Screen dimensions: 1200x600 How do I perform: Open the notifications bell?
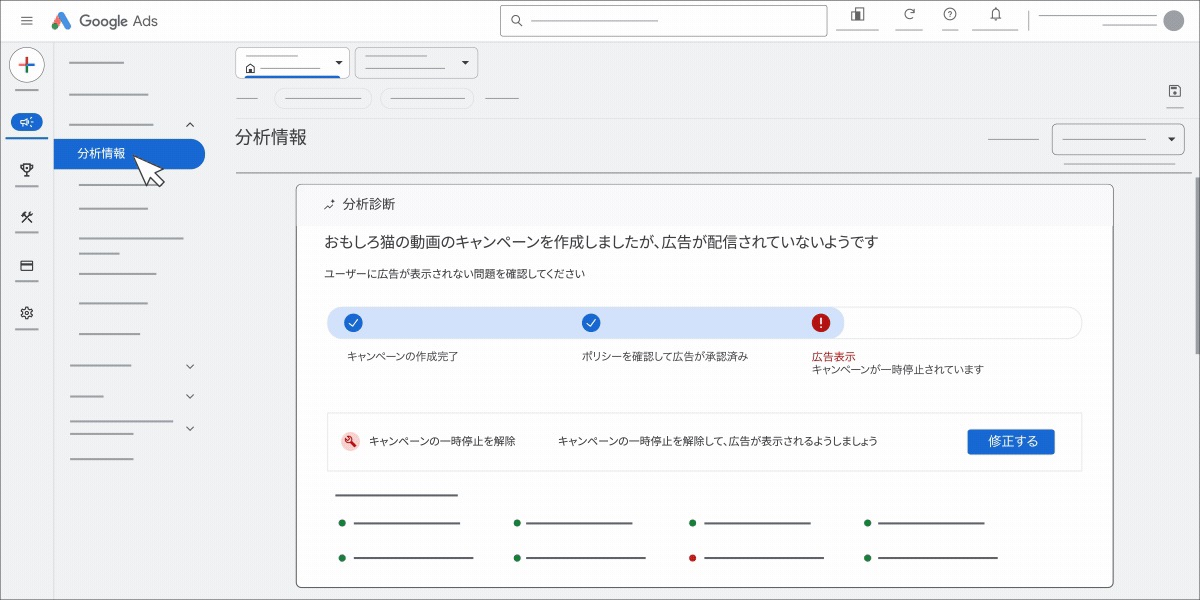pyautogui.click(x=994, y=16)
